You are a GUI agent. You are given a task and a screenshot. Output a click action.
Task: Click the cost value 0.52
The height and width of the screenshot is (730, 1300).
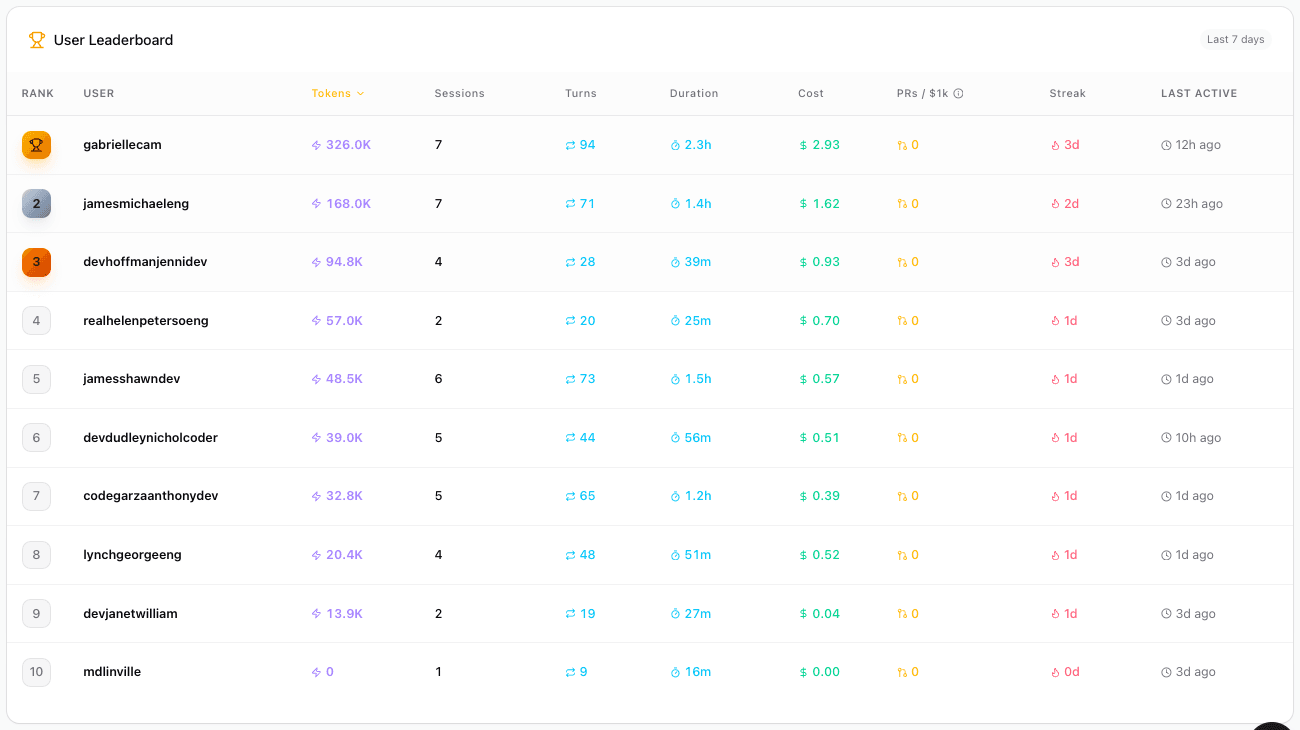click(x=826, y=555)
